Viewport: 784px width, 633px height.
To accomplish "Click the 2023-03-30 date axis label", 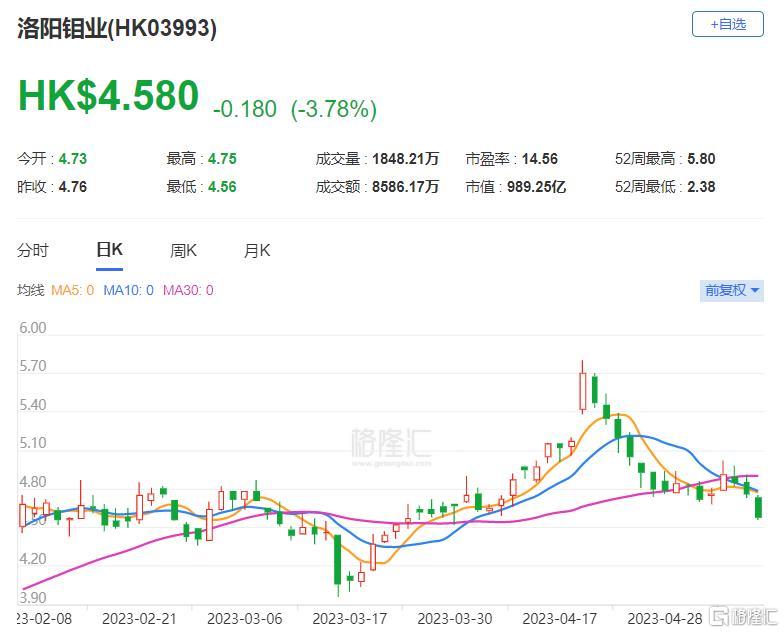I will point(455,619).
